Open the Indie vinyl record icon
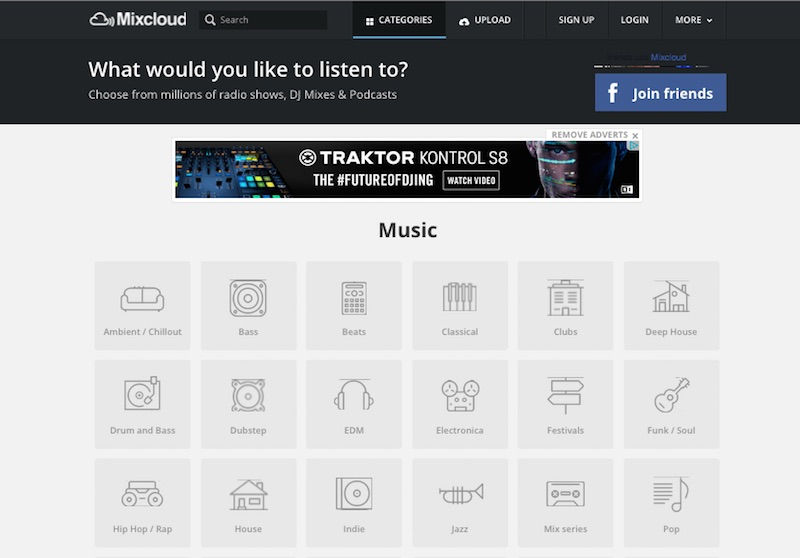The width and height of the screenshot is (800, 558). tap(354, 493)
